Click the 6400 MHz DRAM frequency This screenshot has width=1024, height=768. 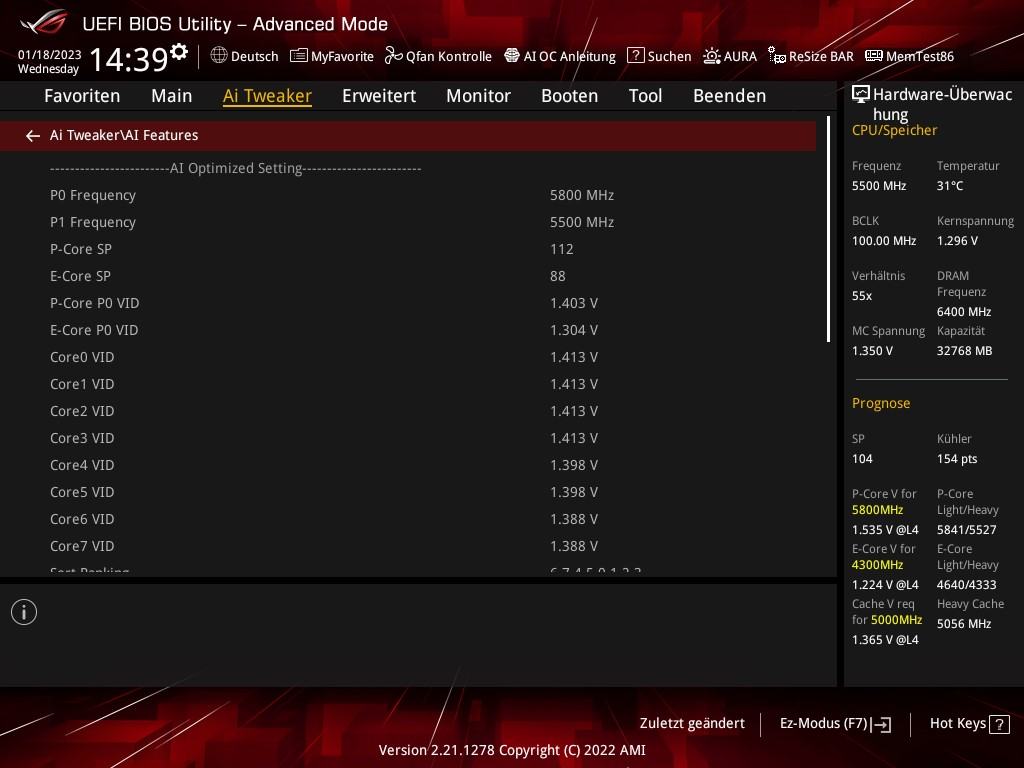(964, 312)
